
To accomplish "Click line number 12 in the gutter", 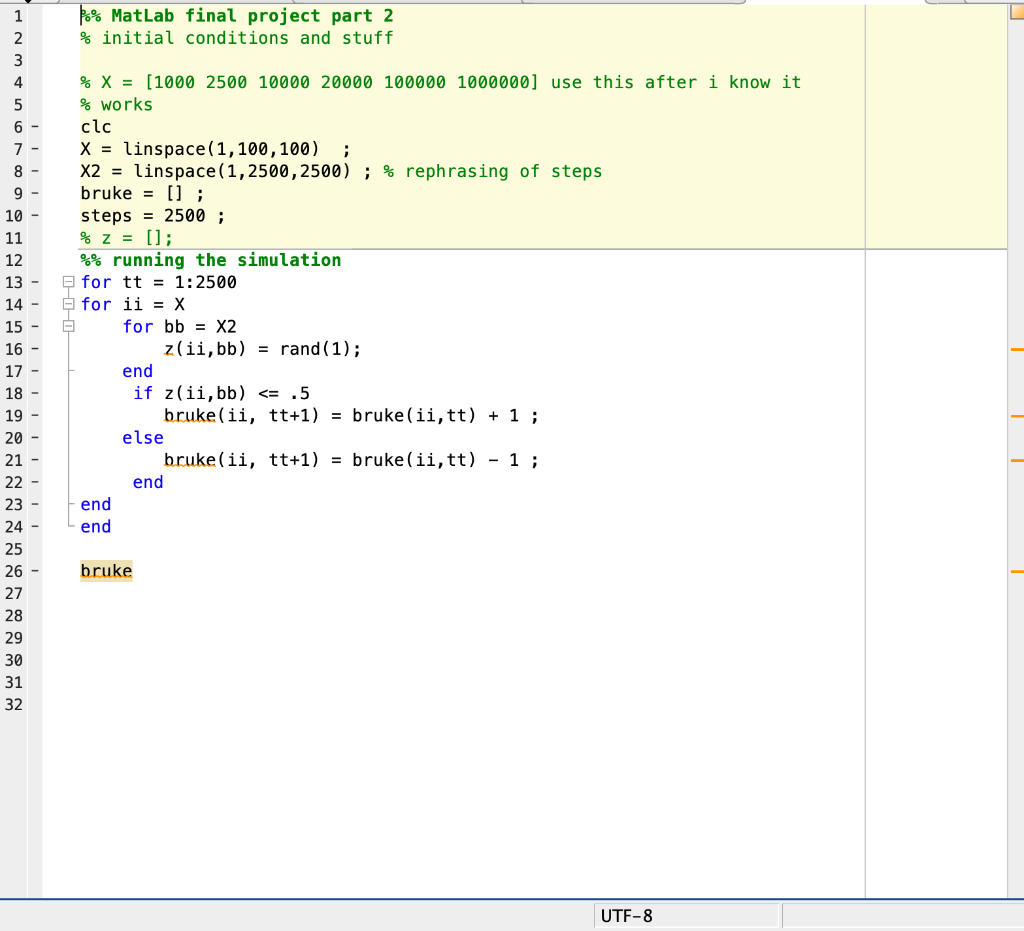I will click(14, 260).
